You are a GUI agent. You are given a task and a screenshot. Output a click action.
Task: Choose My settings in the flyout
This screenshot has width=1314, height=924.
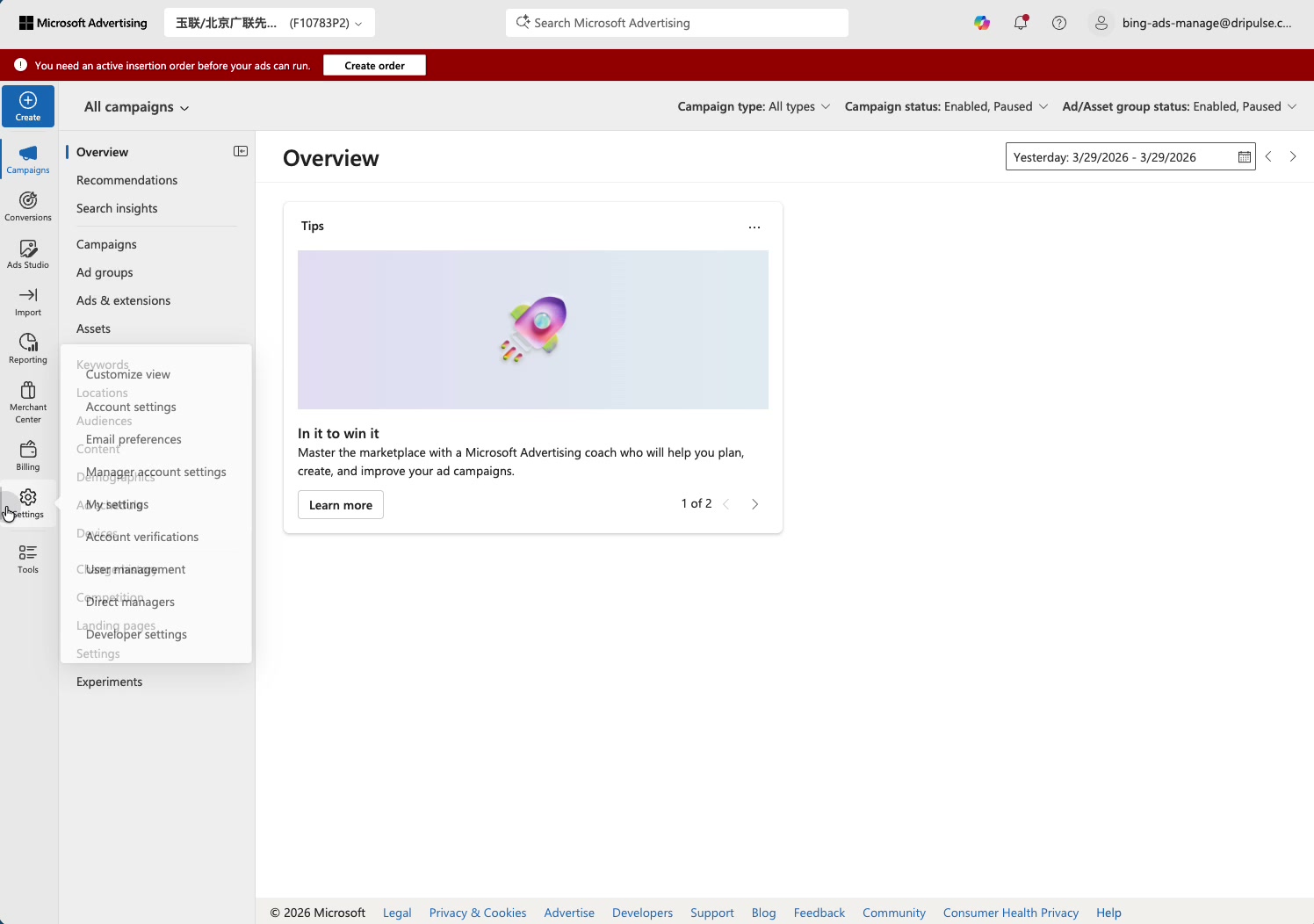(x=118, y=504)
